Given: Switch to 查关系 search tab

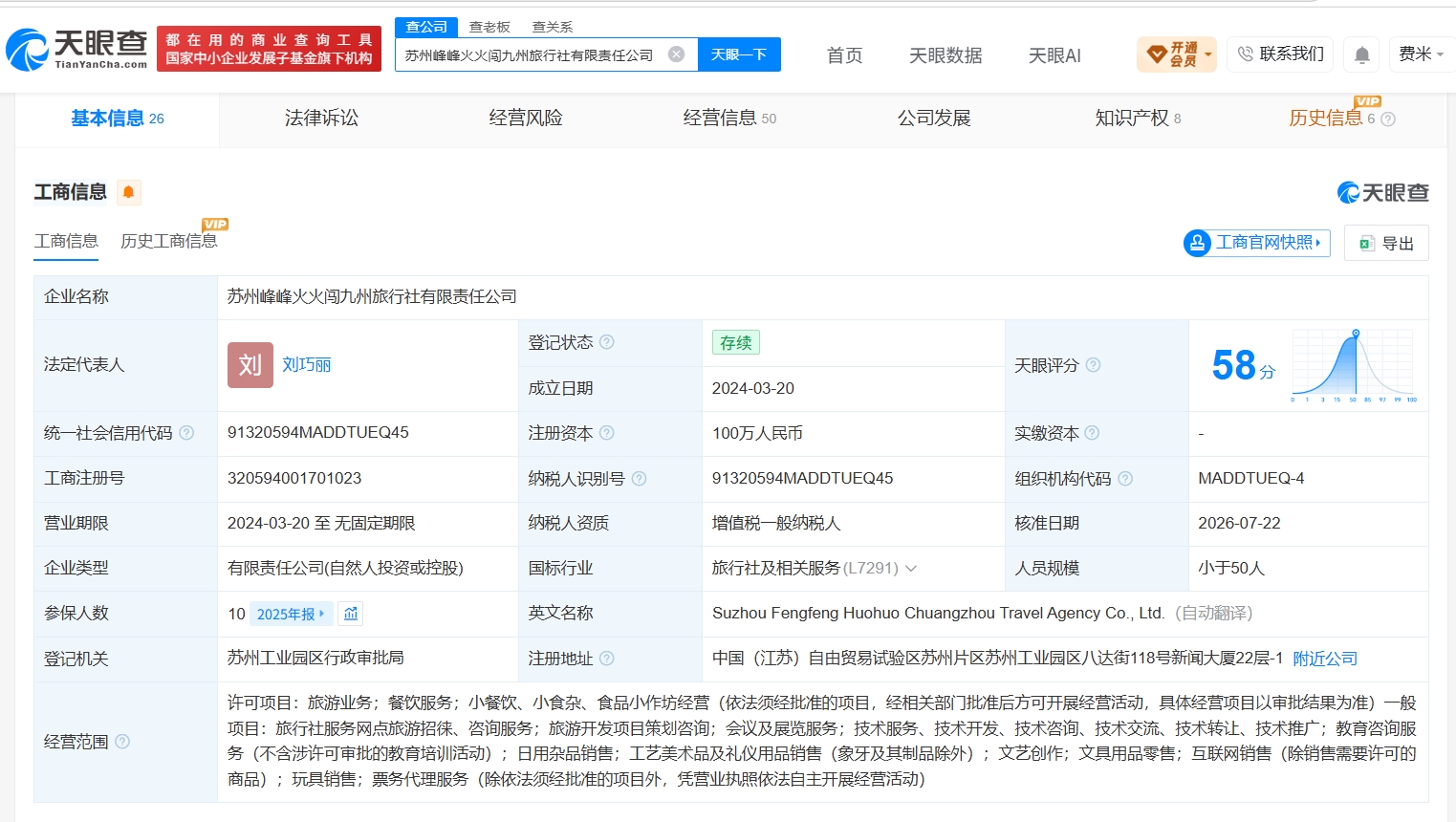Looking at the screenshot, I should (x=553, y=27).
